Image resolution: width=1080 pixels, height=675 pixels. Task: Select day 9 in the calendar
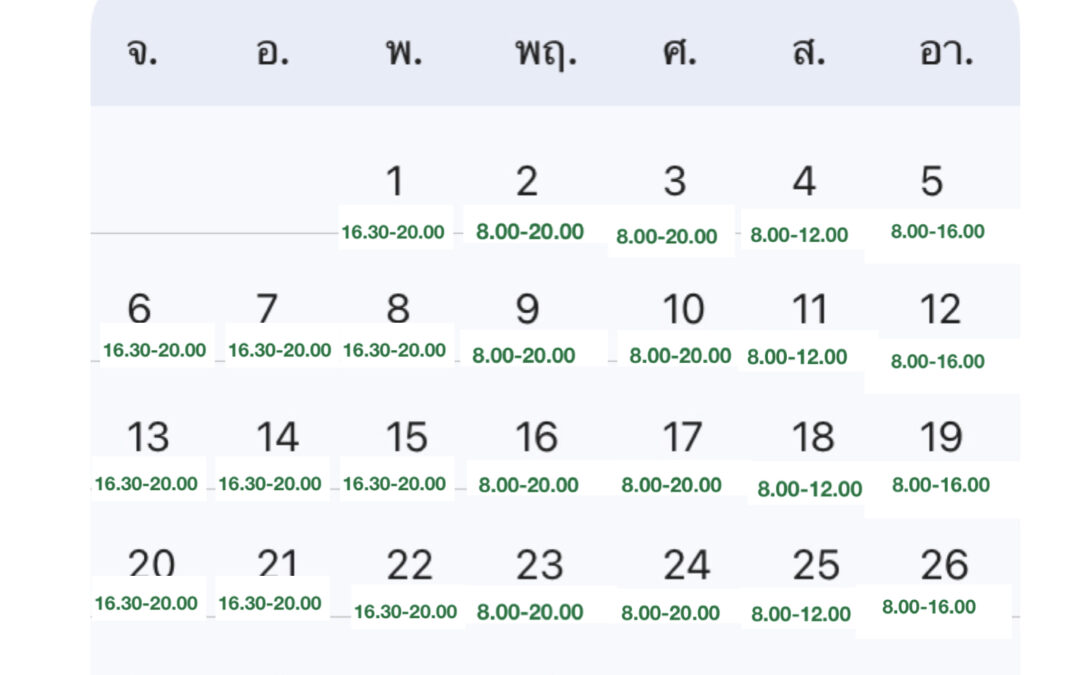527,310
